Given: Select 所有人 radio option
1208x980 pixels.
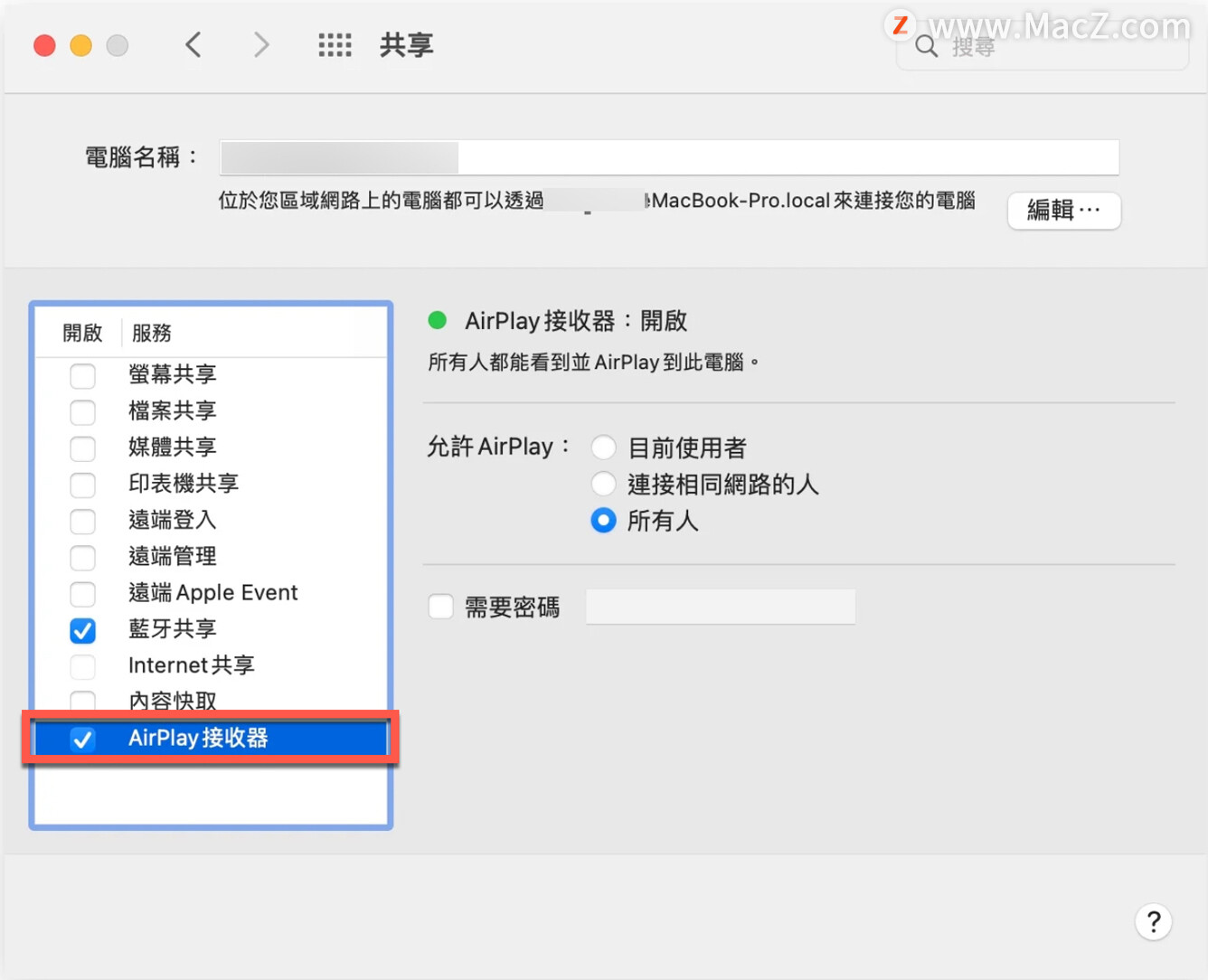Looking at the screenshot, I should coord(603,521).
